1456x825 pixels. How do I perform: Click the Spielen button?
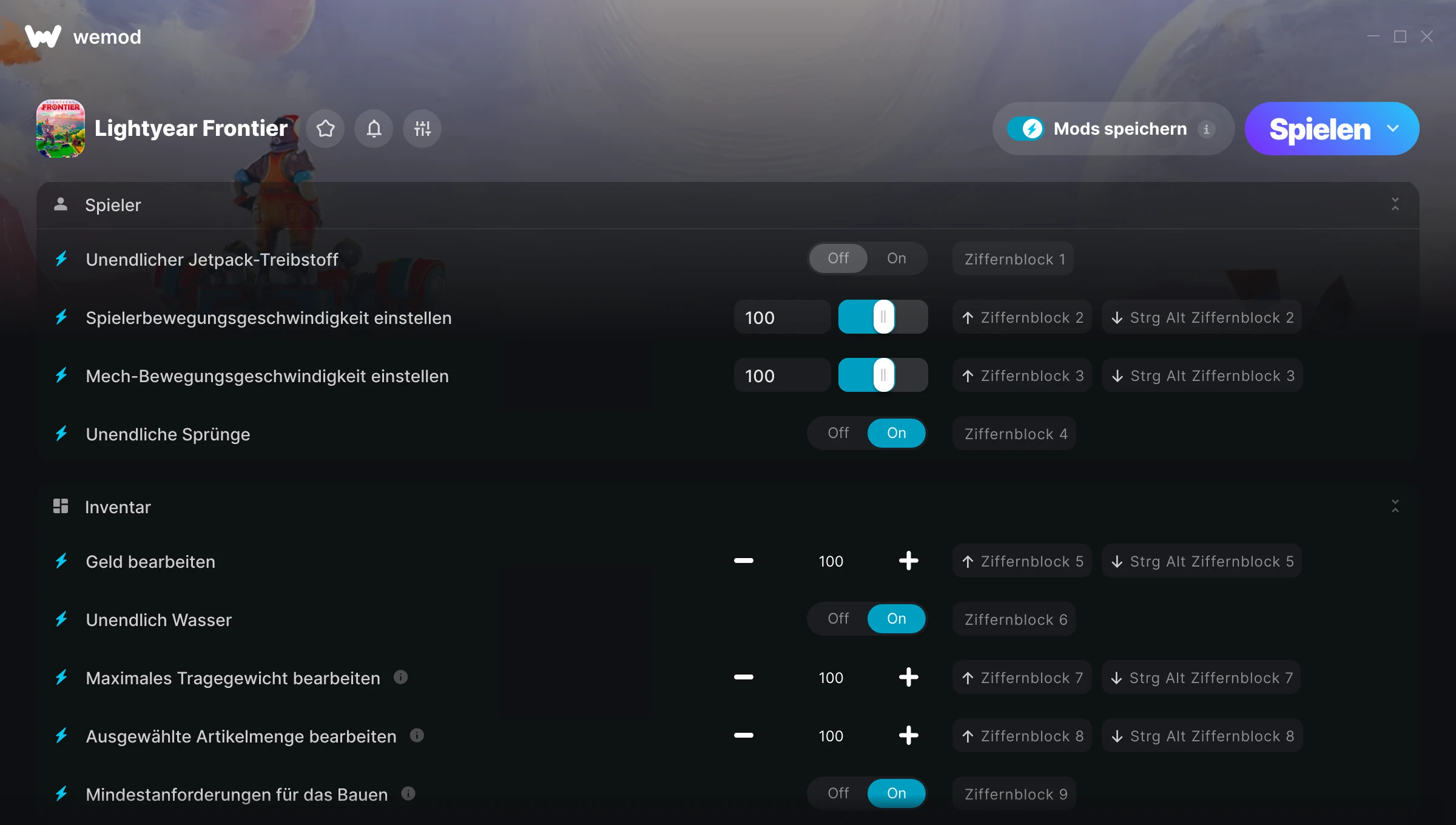1319,129
